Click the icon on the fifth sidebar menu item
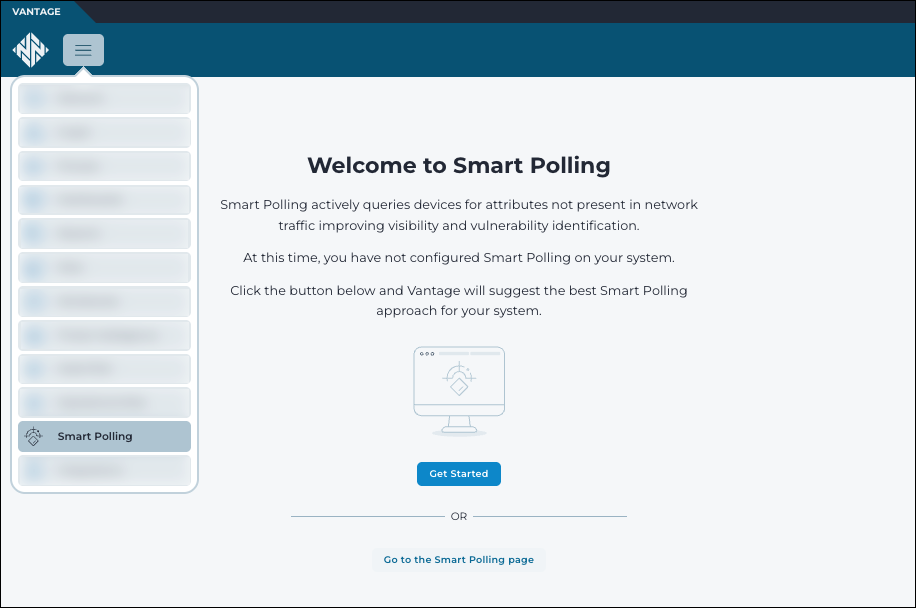The height and width of the screenshot is (608, 916). (34, 233)
